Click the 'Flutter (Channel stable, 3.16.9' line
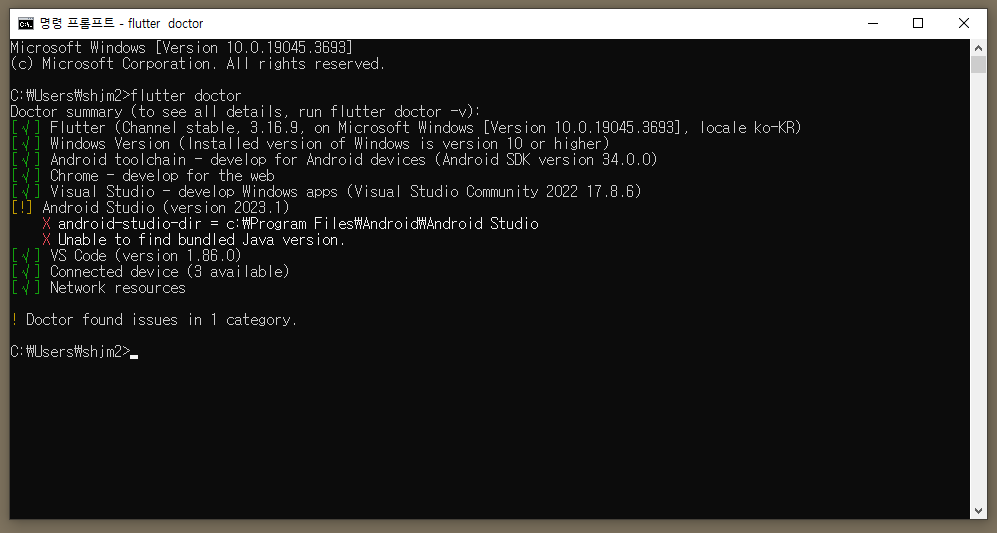The height and width of the screenshot is (533, 997). (x=425, y=127)
